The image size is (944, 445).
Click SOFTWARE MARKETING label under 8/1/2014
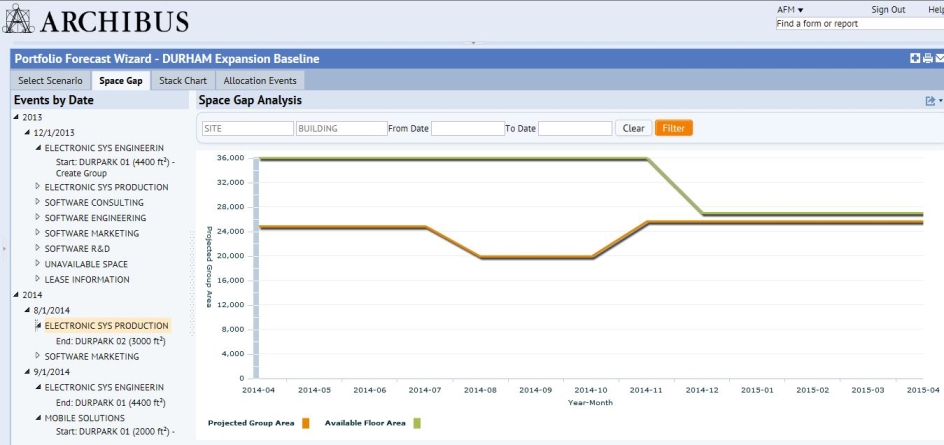(x=92, y=356)
